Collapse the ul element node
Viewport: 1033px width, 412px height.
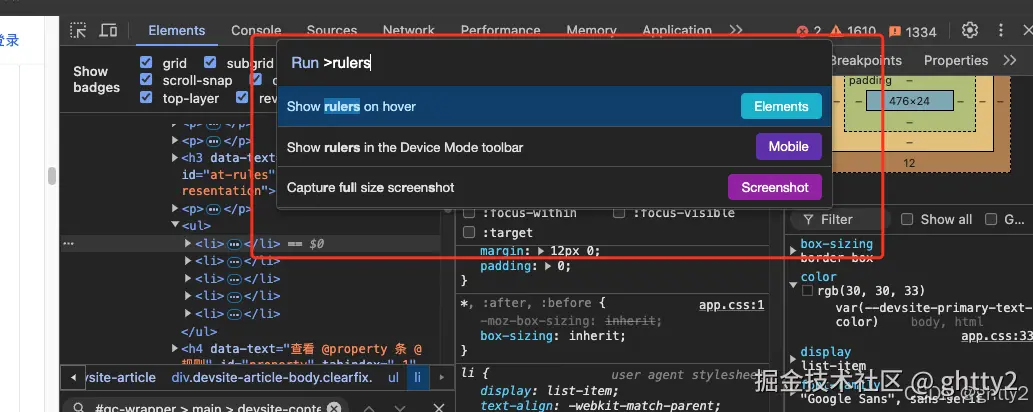(175, 225)
